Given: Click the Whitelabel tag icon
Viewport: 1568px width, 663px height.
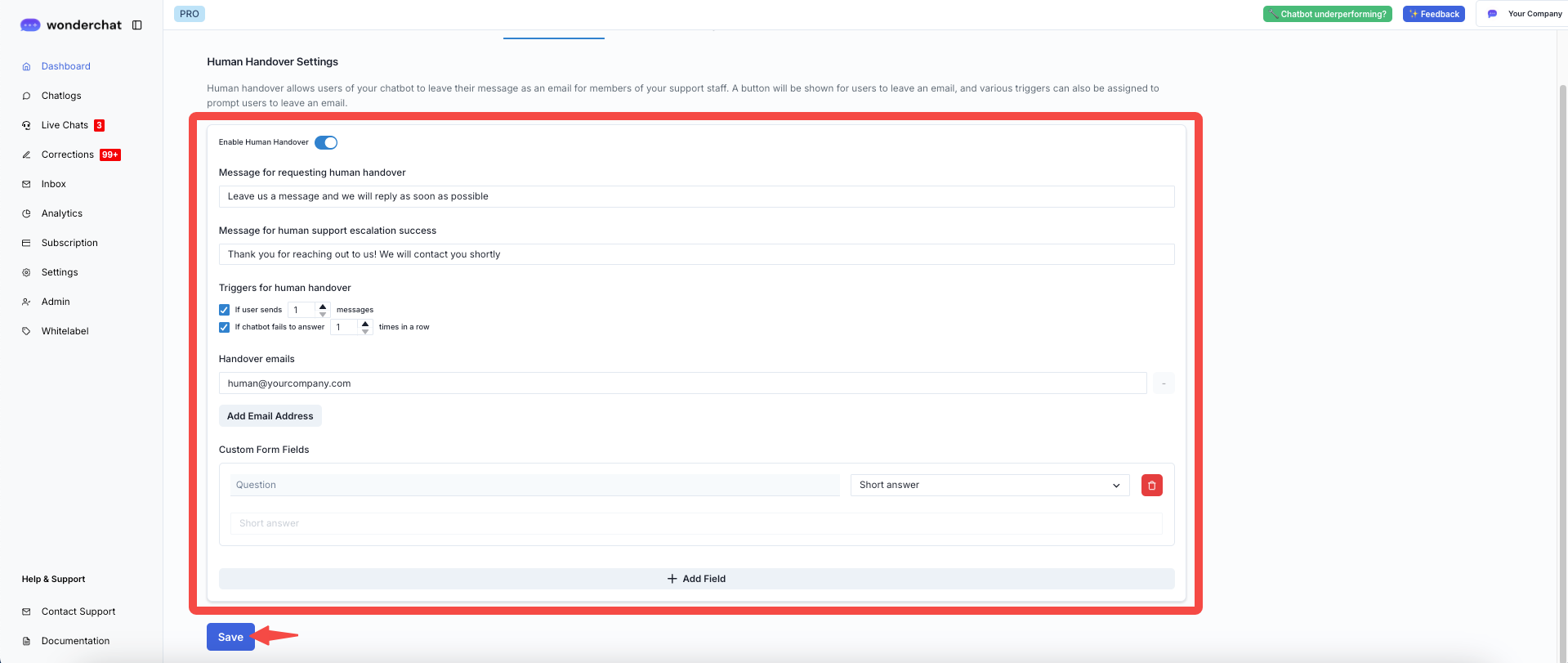Looking at the screenshot, I should point(26,331).
